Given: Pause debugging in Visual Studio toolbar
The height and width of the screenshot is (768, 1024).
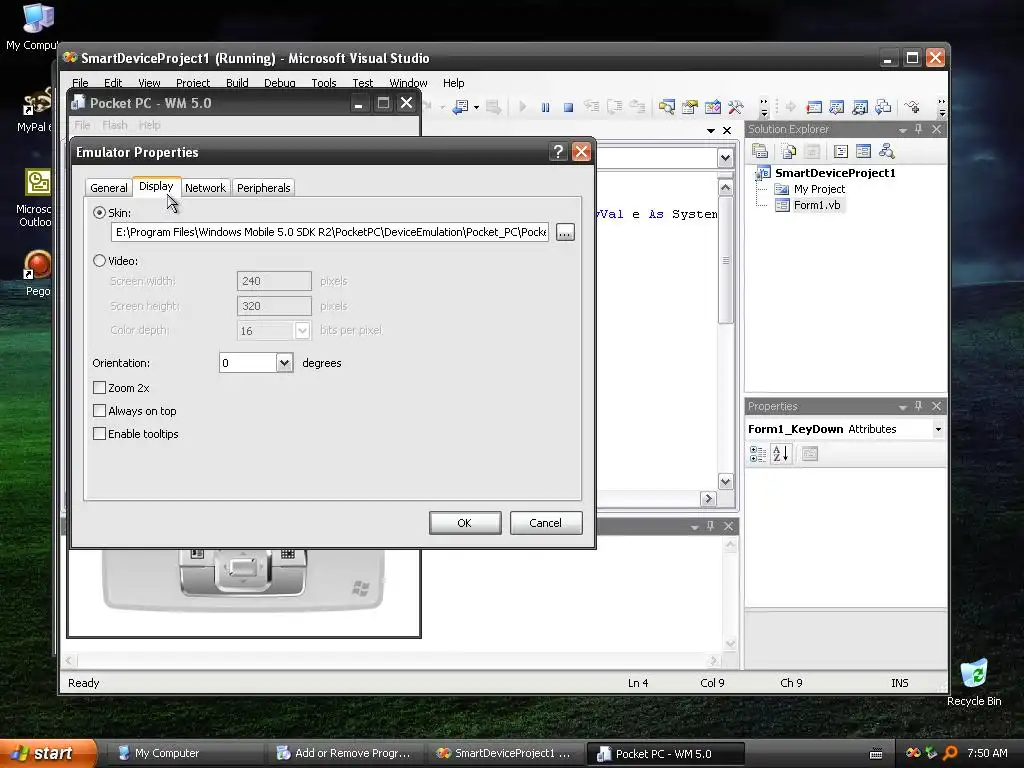Looking at the screenshot, I should click(545, 107).
